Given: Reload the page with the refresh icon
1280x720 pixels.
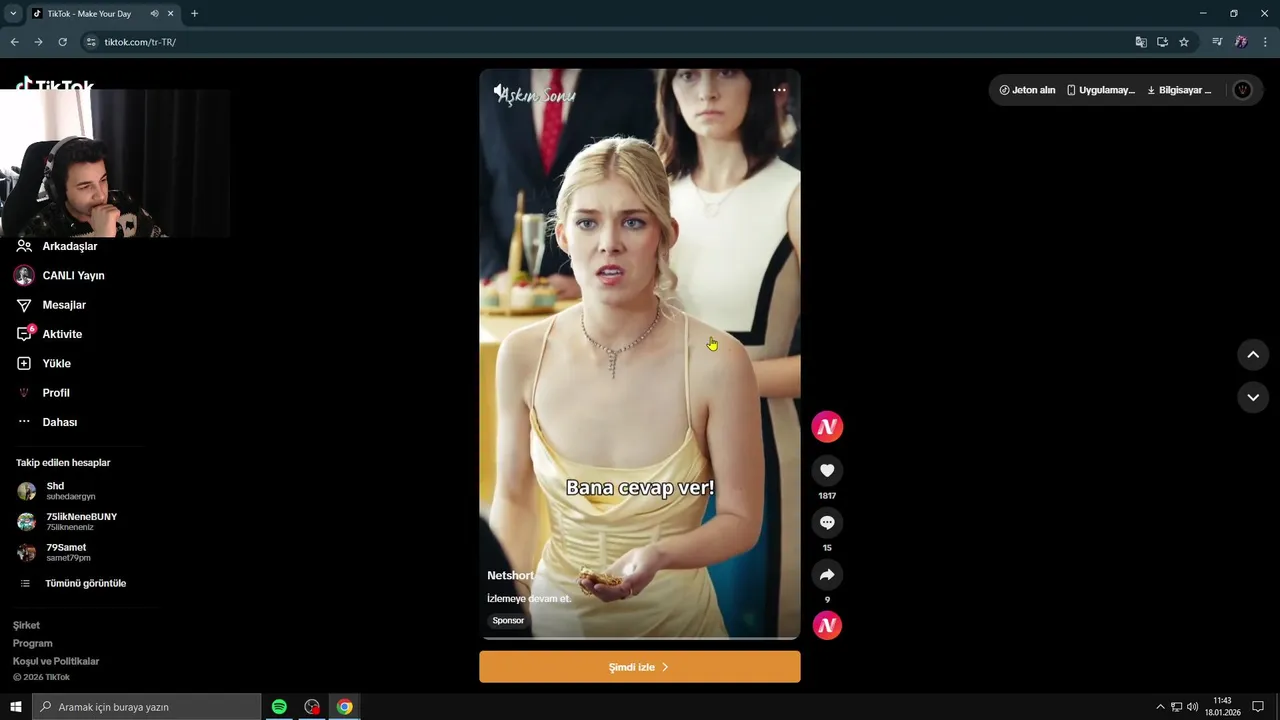Looking at the screenshot, I should coord(62,42).
